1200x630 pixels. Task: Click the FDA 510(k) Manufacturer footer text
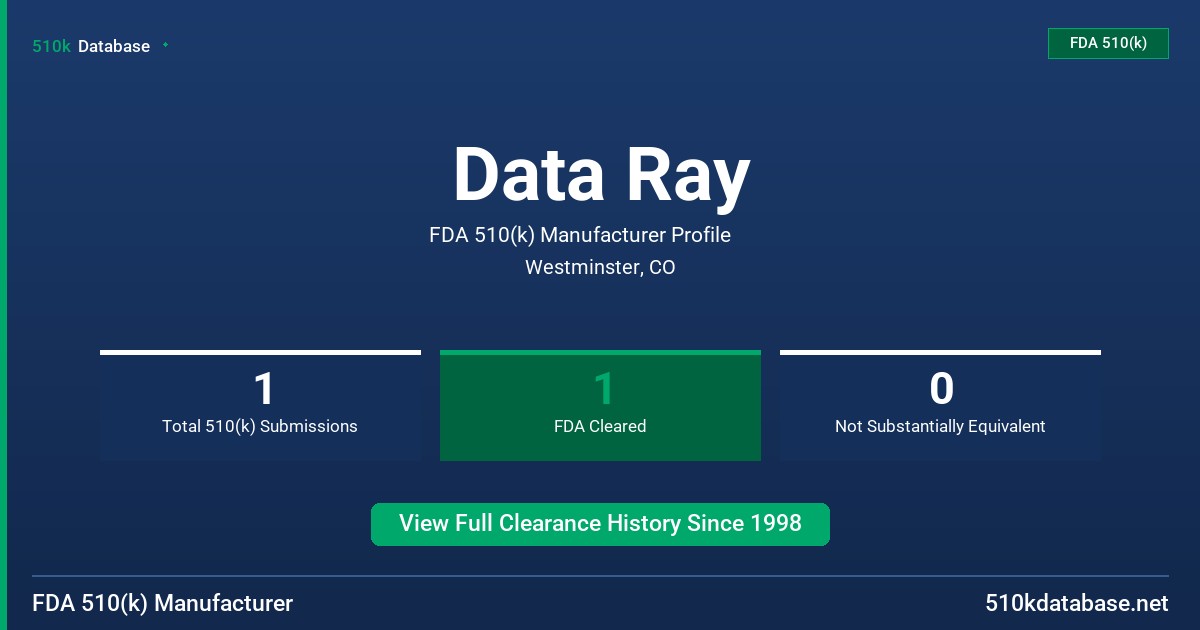[163, 604]
